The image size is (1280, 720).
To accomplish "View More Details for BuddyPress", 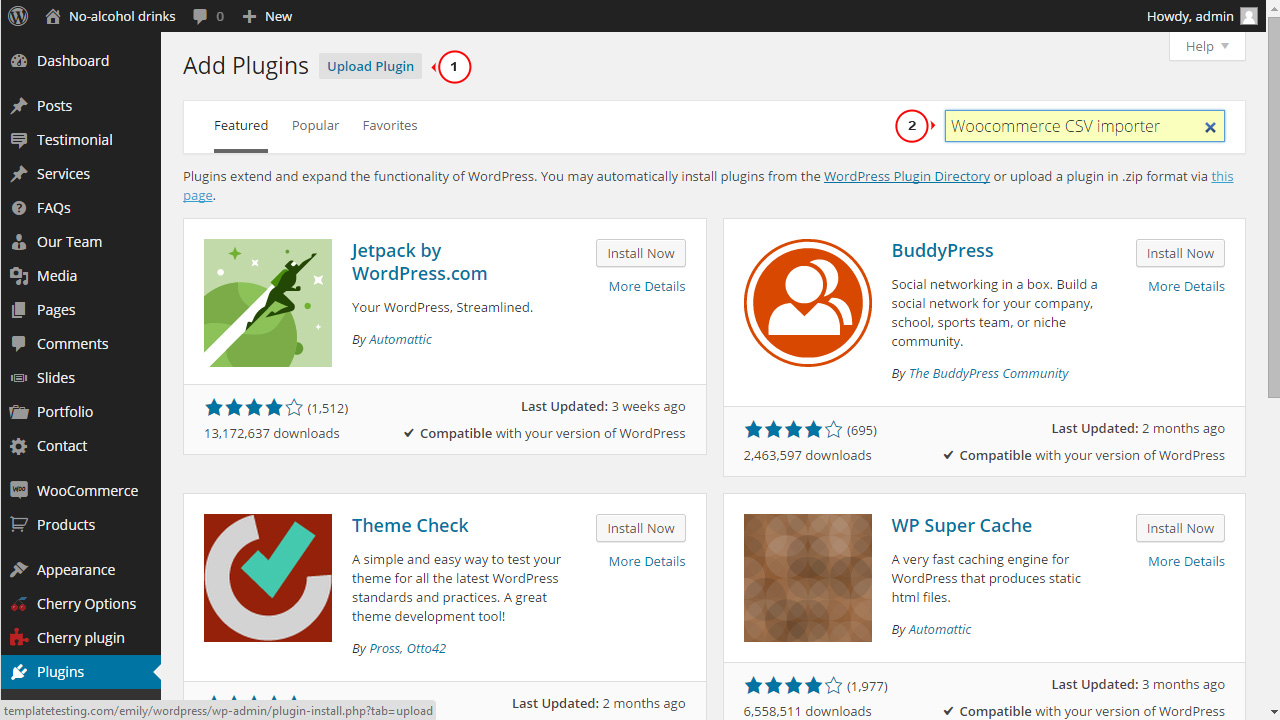I will (x=1186, y=286).
